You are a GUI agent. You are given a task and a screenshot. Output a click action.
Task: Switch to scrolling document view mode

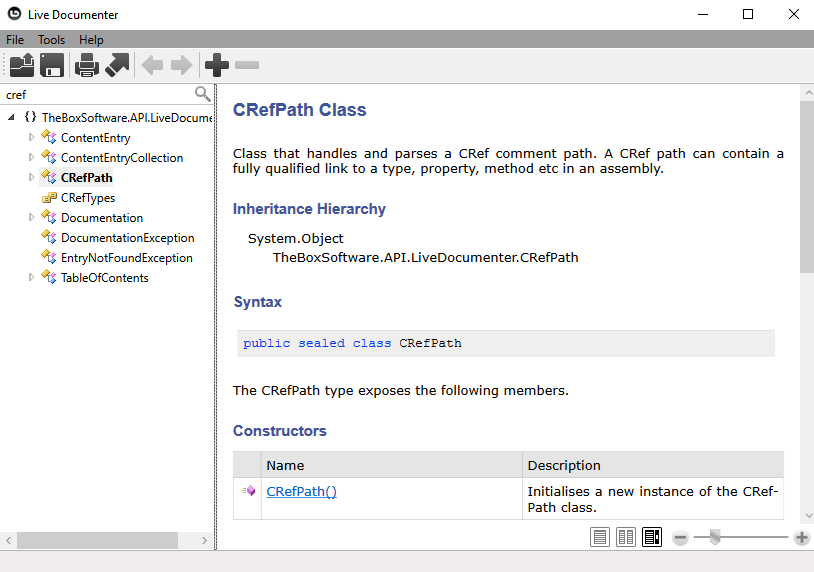pos(652,537)
